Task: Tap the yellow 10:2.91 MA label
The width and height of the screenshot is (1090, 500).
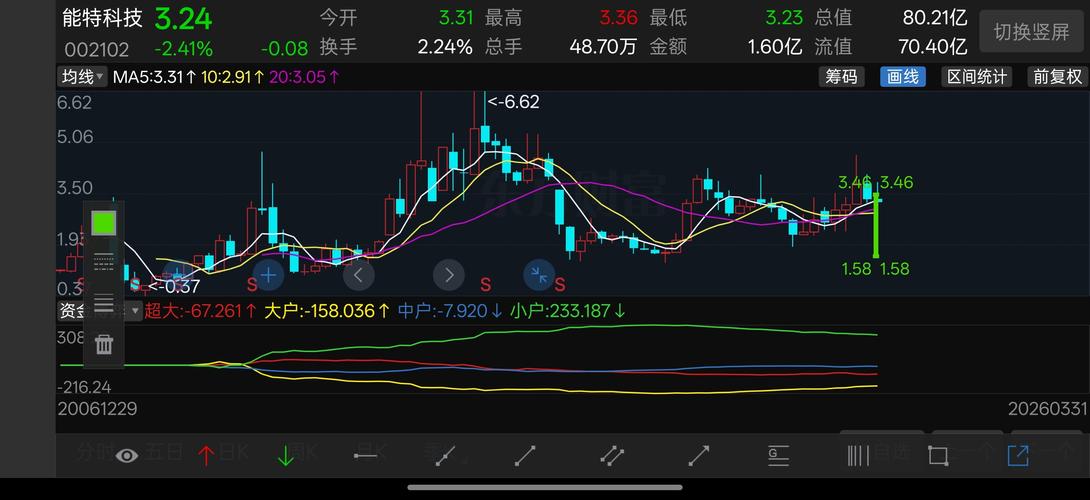Action: pyautogui.click(x=233, y=76)
